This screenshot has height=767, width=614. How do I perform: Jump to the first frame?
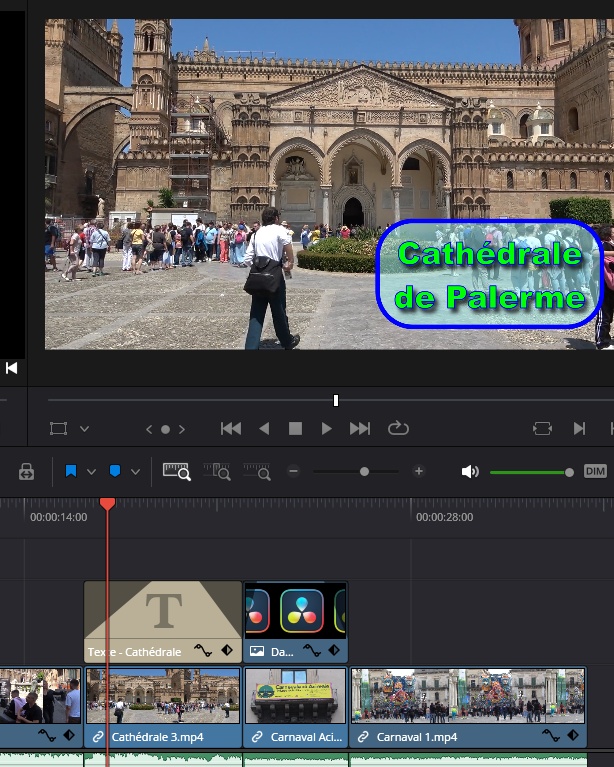click(231, 428)
